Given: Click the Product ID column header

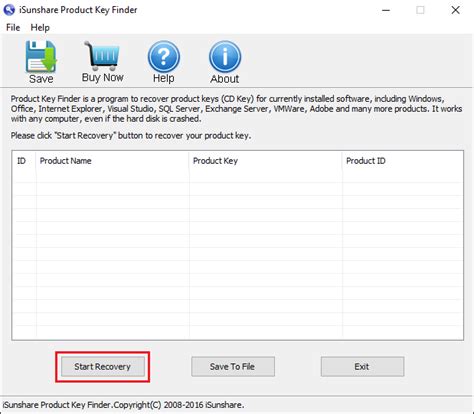Looking at the screenshot, I should click(x=403, y=161).
